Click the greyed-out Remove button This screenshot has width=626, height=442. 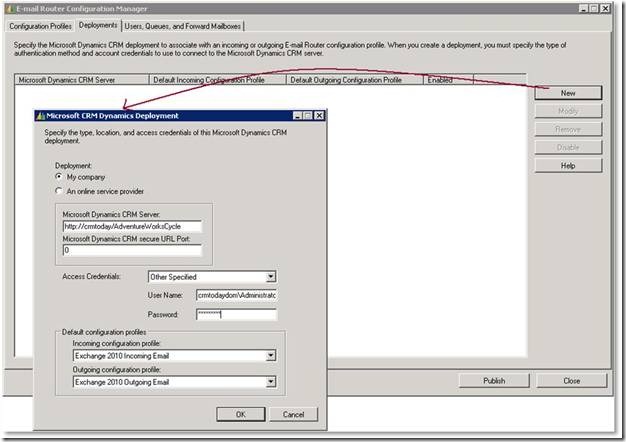[568, 129]
